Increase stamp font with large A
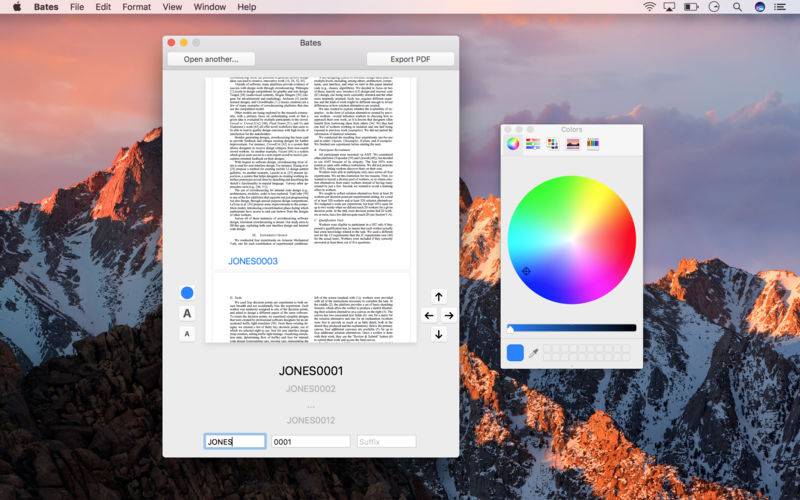The height and width of the screenshot is (500, 800). coord(187,313)
